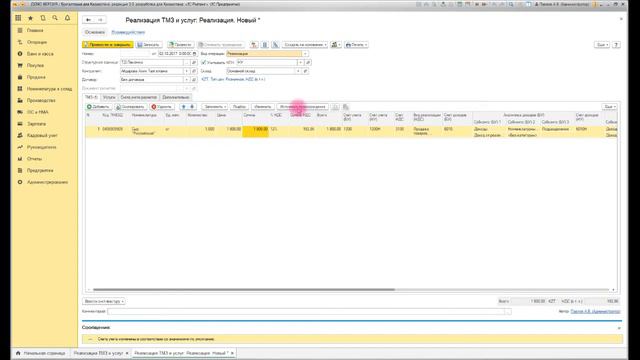Open KZT price type settings link
Screen dimensions: 640x360
point(233,79)
